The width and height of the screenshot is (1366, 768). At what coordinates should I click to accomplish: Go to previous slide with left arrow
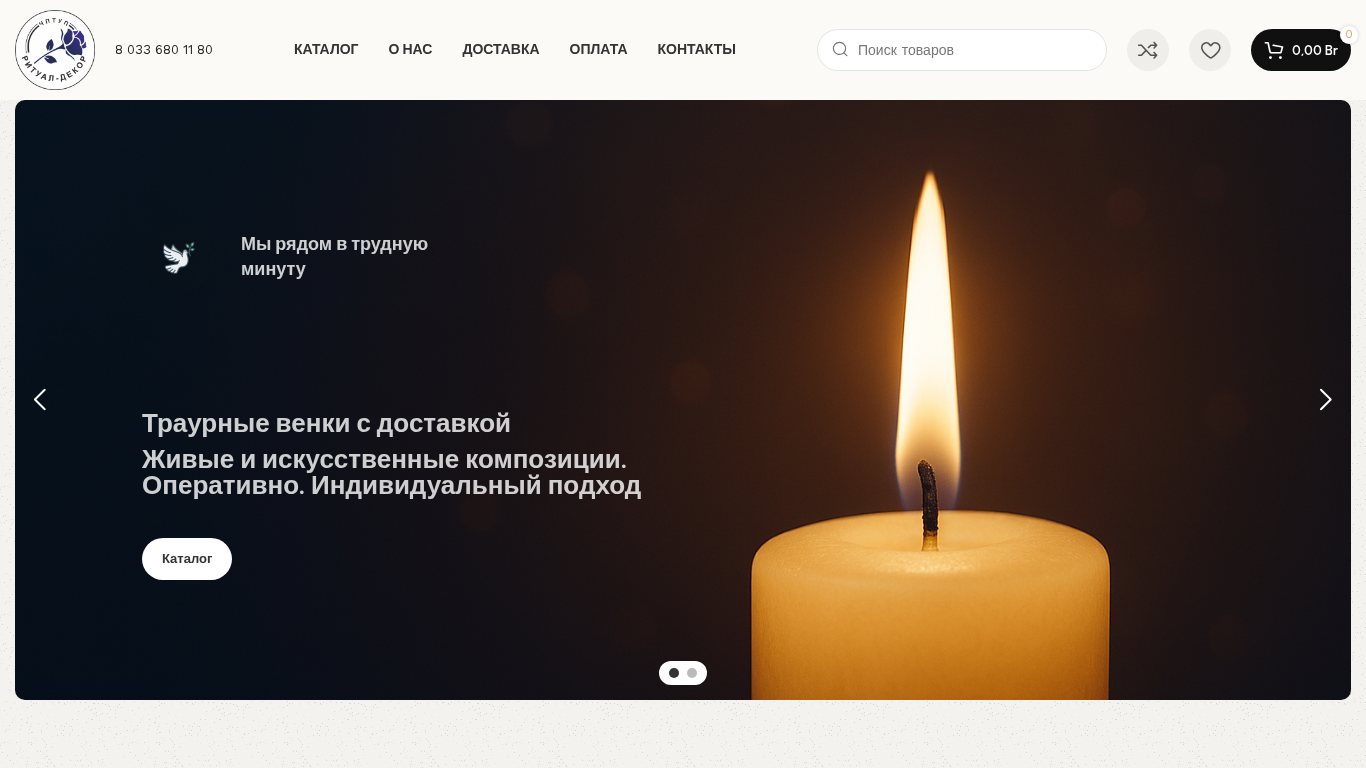pos(40,400)
